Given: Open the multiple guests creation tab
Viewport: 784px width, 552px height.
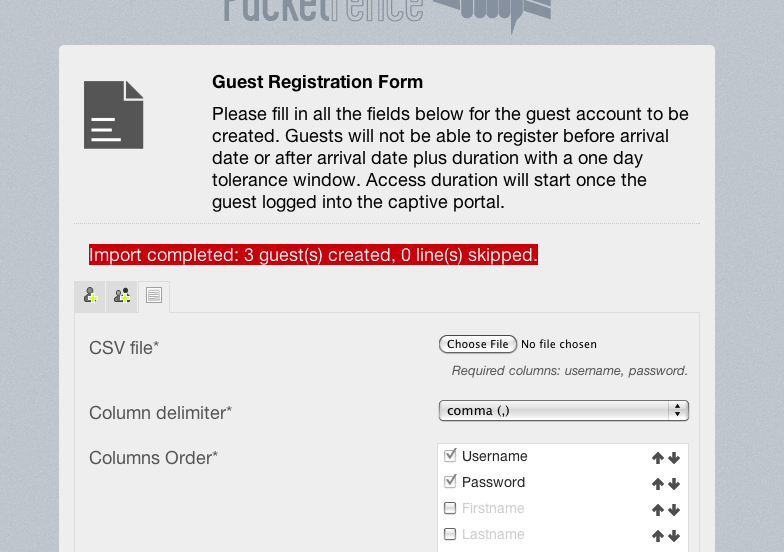Looking at the screenshot, I should pos(122,296).
